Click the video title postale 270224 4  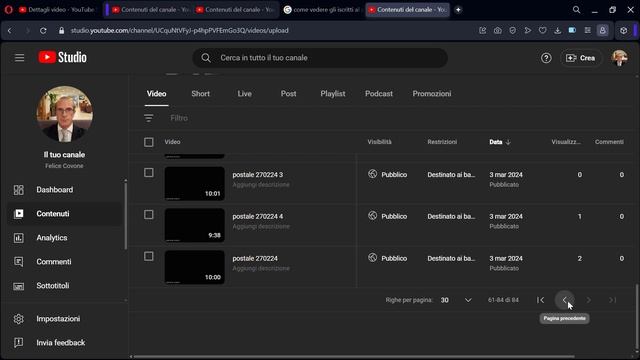point(258,216)
